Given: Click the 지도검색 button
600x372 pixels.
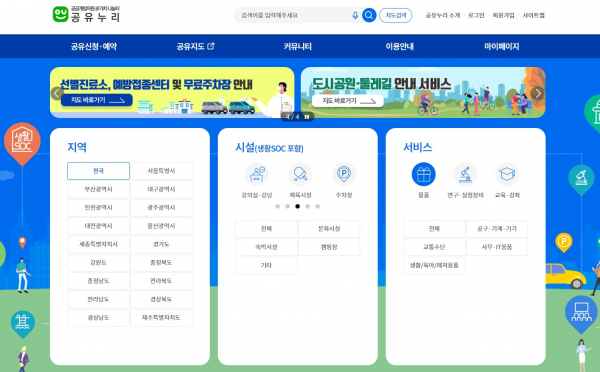Looking at the screenshot, I should (396, 15).
